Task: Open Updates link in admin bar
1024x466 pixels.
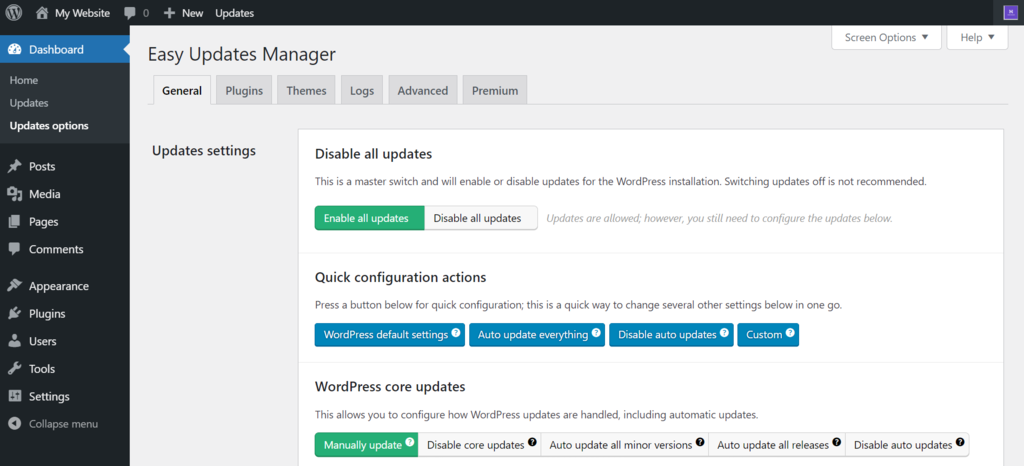Action: click(234, 13)
